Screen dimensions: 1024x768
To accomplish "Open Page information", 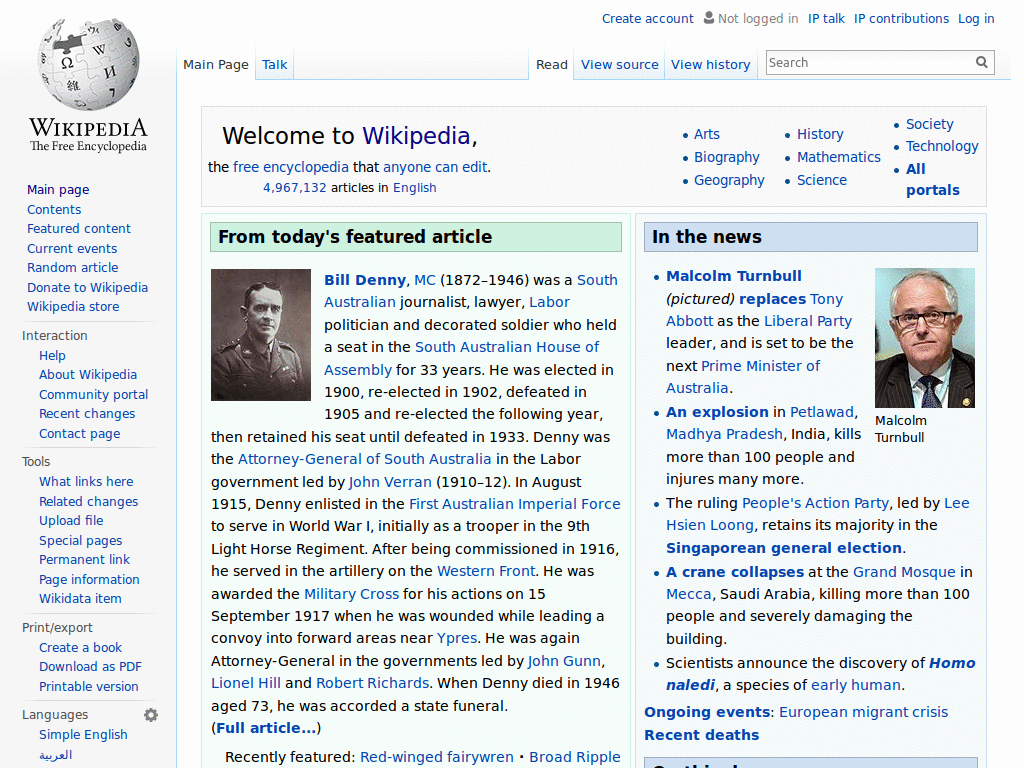I will coord(89,579).
